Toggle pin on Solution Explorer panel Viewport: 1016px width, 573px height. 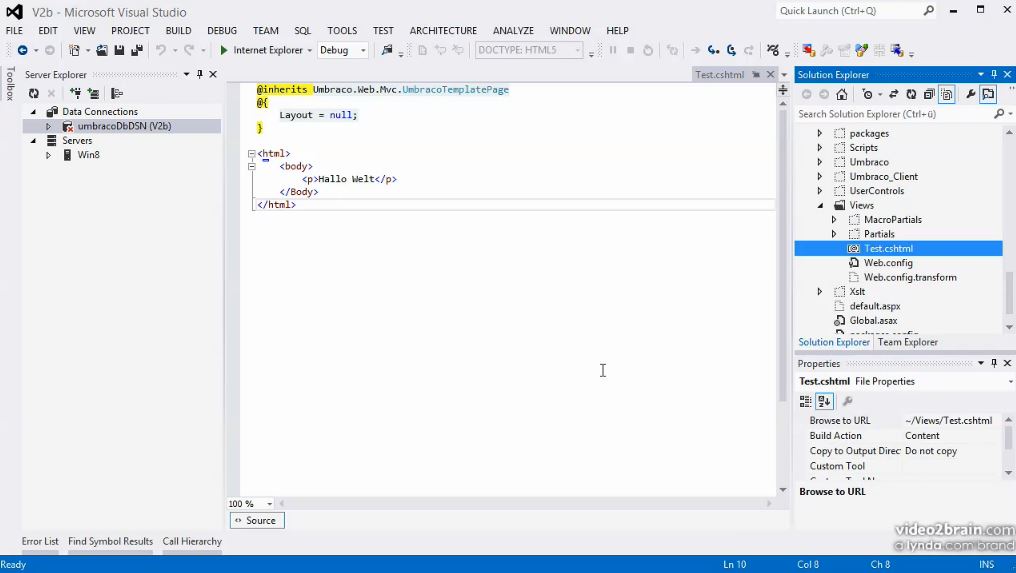[994, 74]
